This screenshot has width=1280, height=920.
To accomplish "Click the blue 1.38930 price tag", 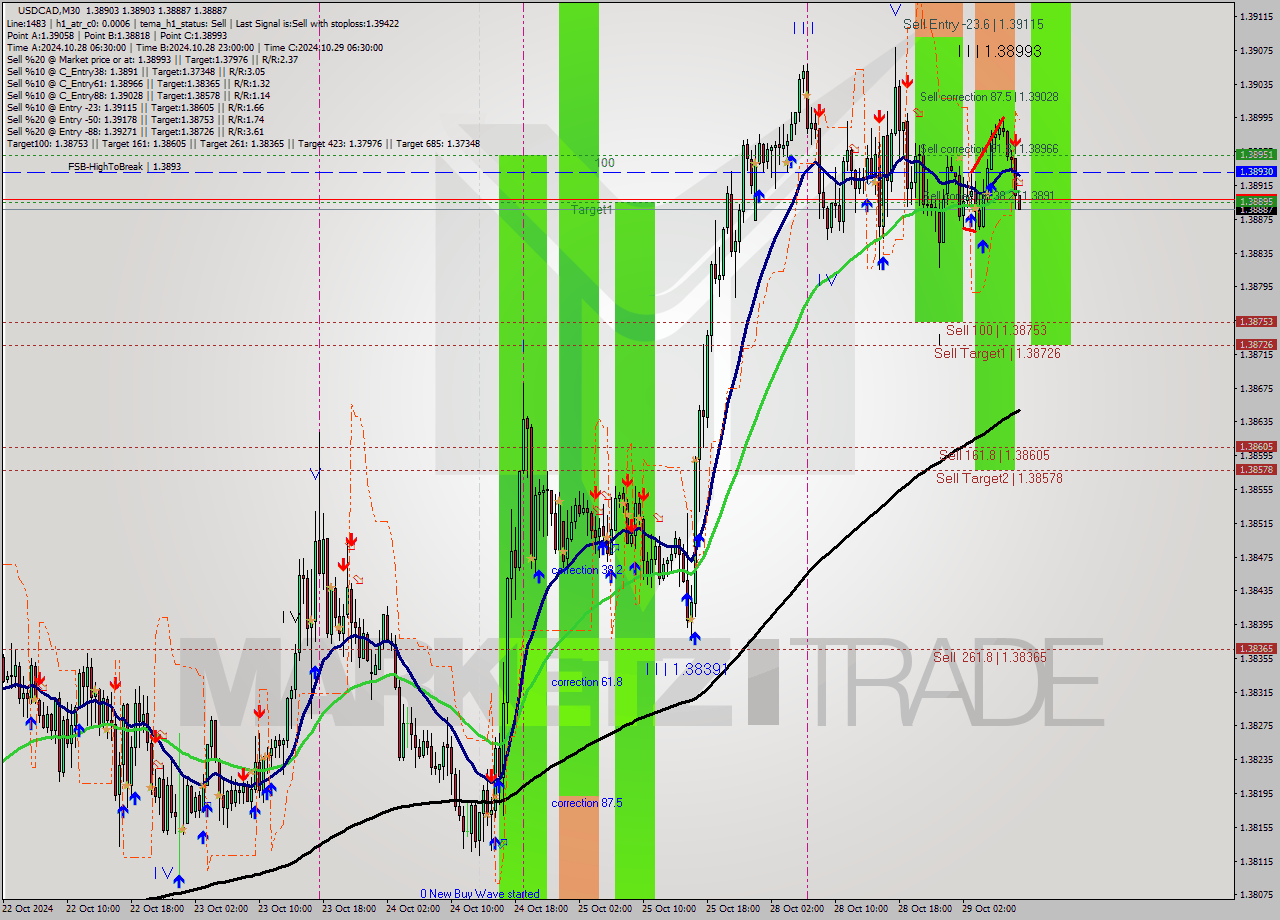I will click(x=1256, y=172).
